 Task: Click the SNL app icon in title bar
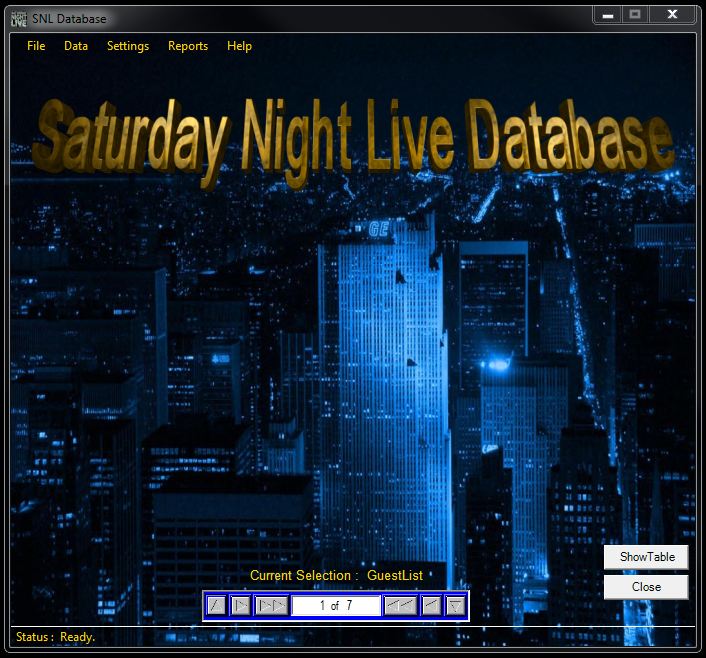tap(18, 18)
